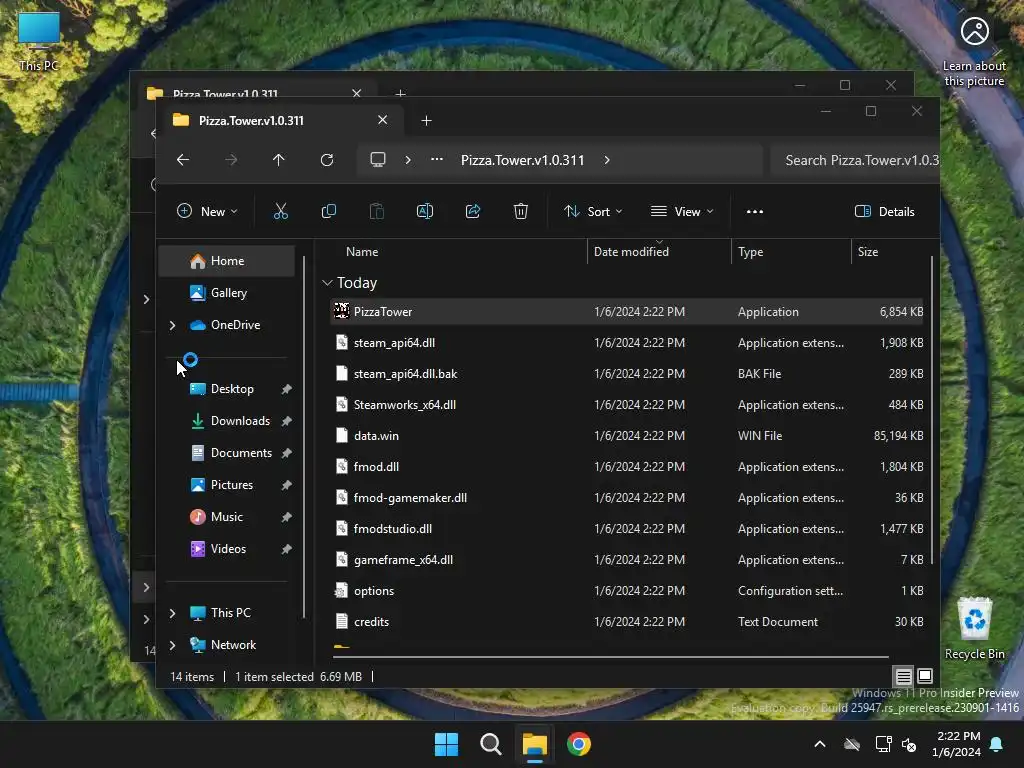
Task: Click the Share icon in toolbar
Action: pos(473,212)
